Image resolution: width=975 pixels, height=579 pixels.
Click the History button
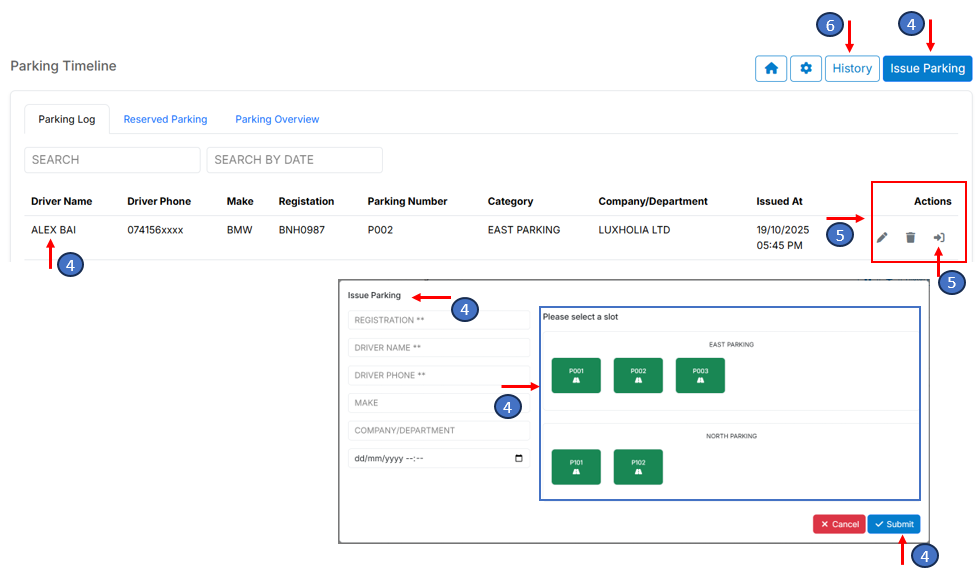(x=852, y=69)
